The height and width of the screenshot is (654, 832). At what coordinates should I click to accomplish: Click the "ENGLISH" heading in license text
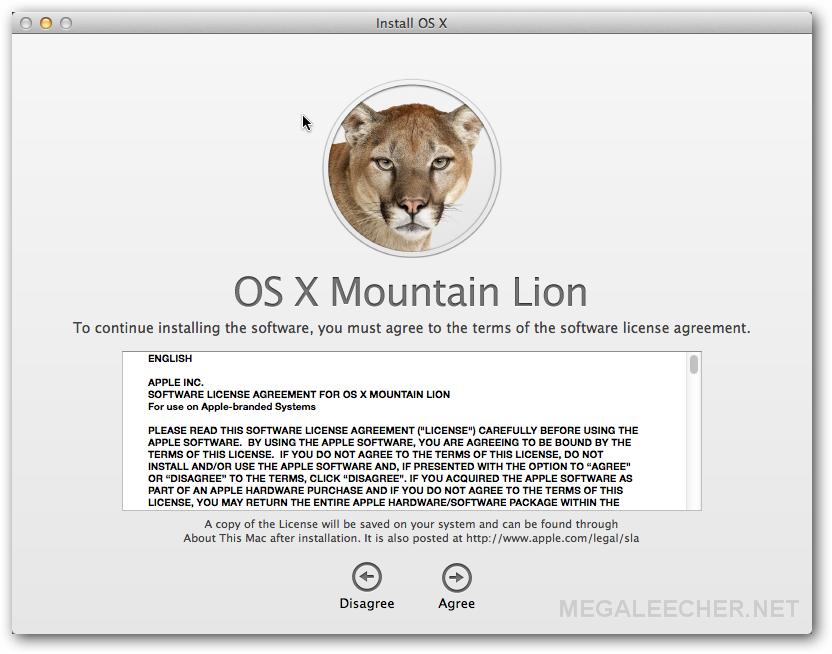(170, 359)
